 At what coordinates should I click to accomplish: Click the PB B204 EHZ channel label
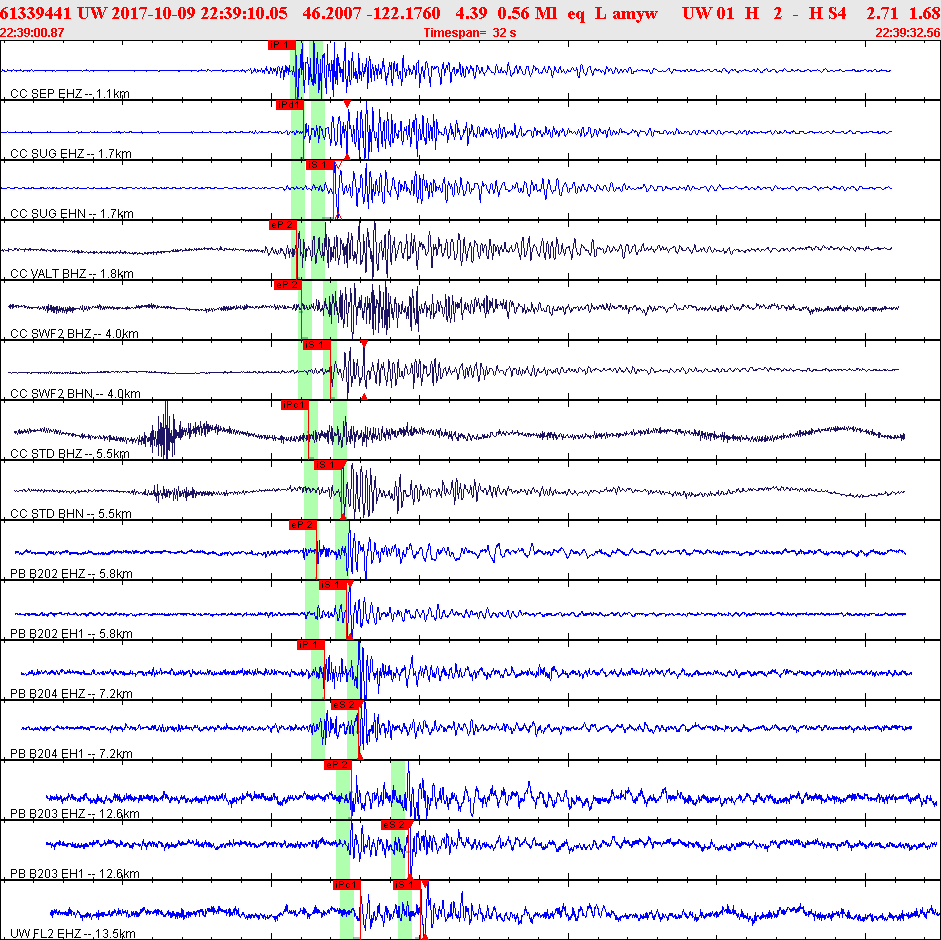click(x=71, y=694)
